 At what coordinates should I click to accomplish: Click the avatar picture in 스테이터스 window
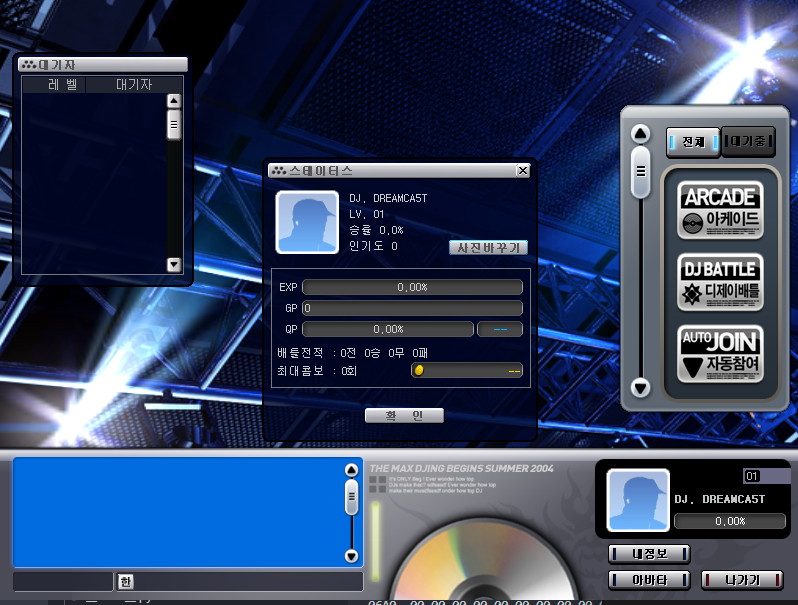pos(307,222)
